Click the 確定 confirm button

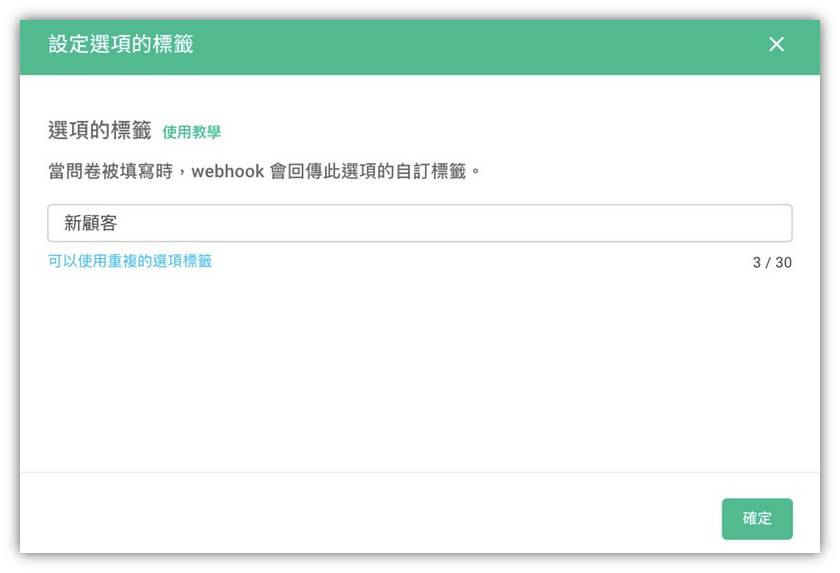(x=757, y=518)
